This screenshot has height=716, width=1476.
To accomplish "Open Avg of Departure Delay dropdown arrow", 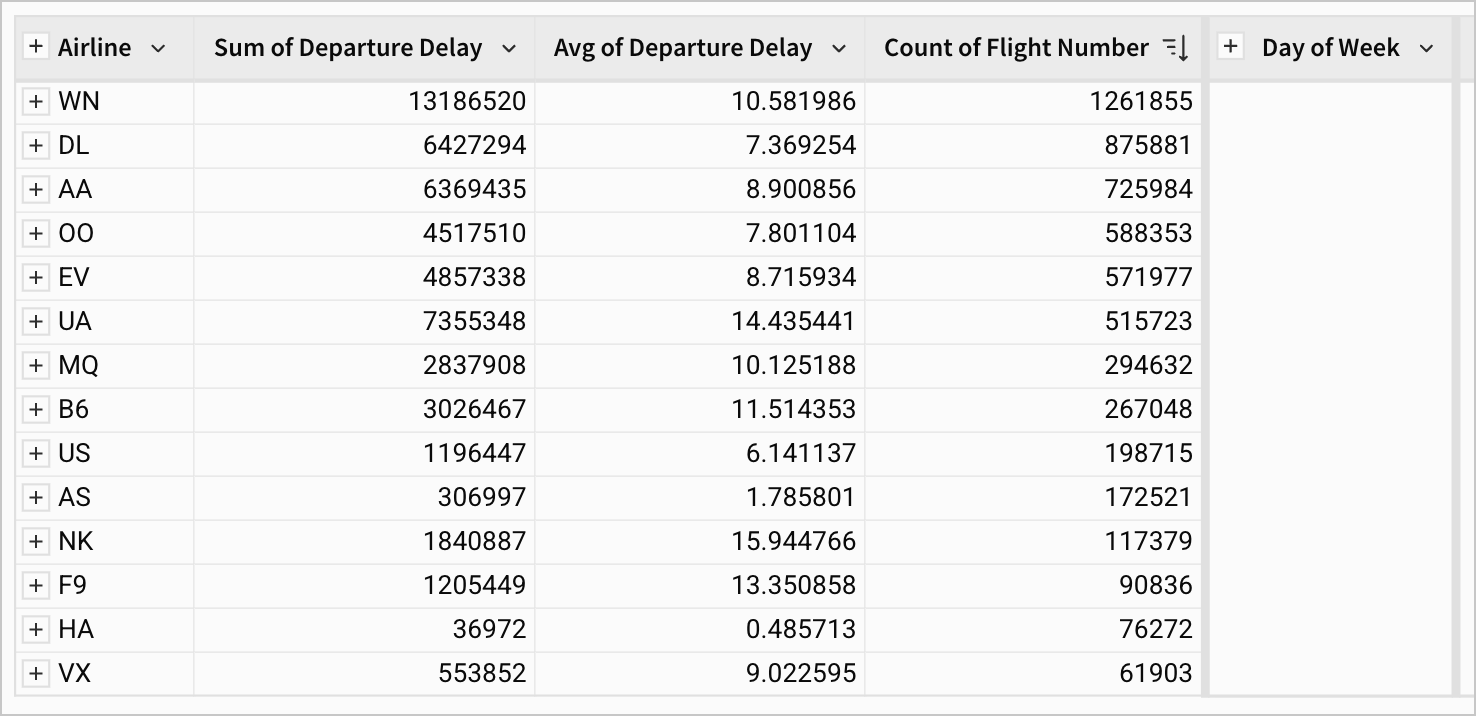I will 839,48.
